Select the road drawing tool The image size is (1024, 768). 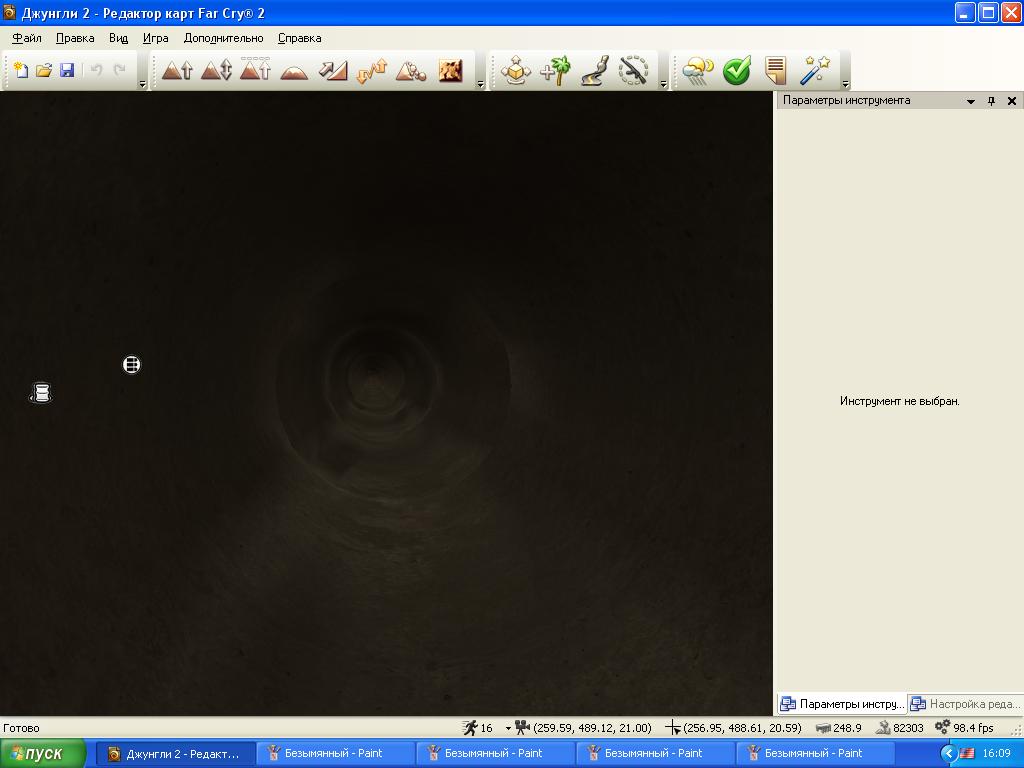coord(594,70)
